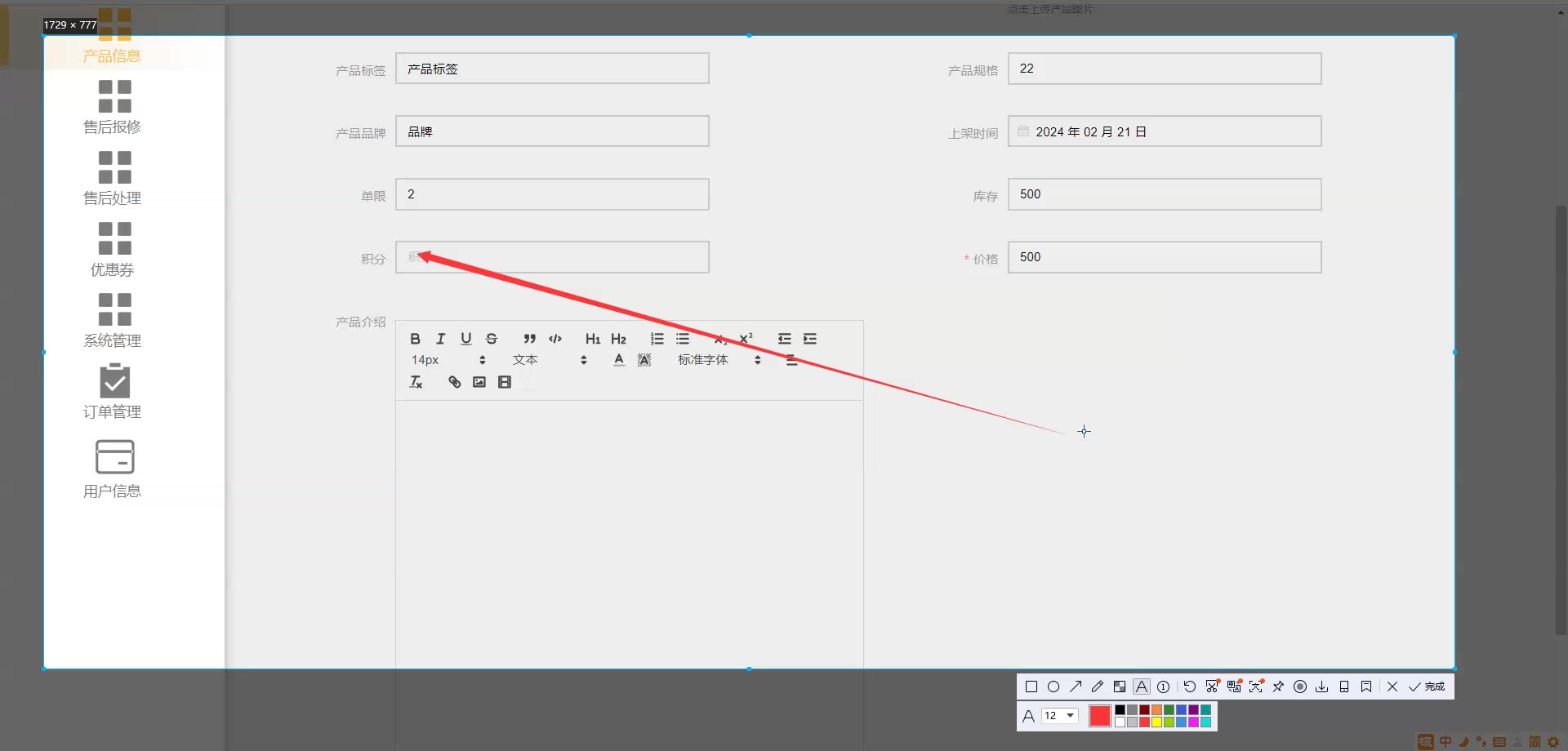The image size is (1568, 751).
Task: Click the 积分 input field
Action: coord(552,257)
